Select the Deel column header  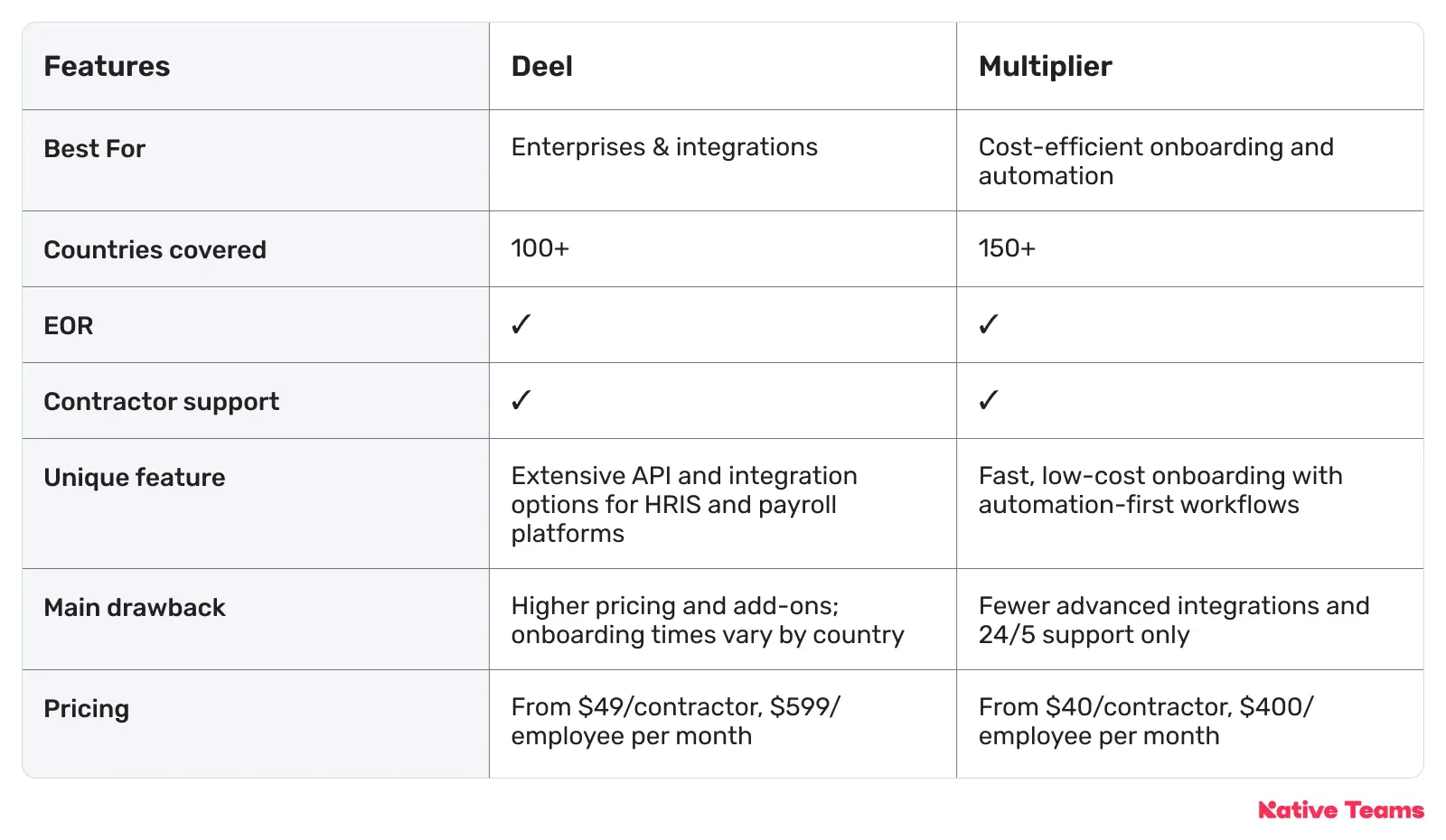(x=542, y=66)
